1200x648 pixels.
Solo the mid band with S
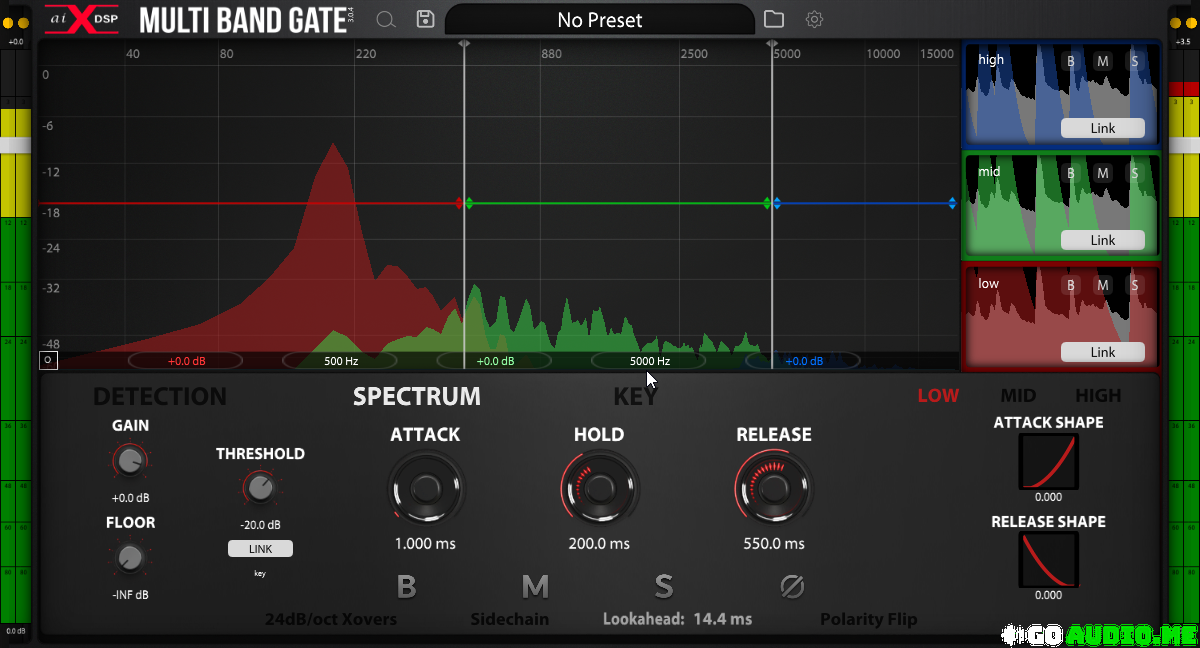[1135, 173]
